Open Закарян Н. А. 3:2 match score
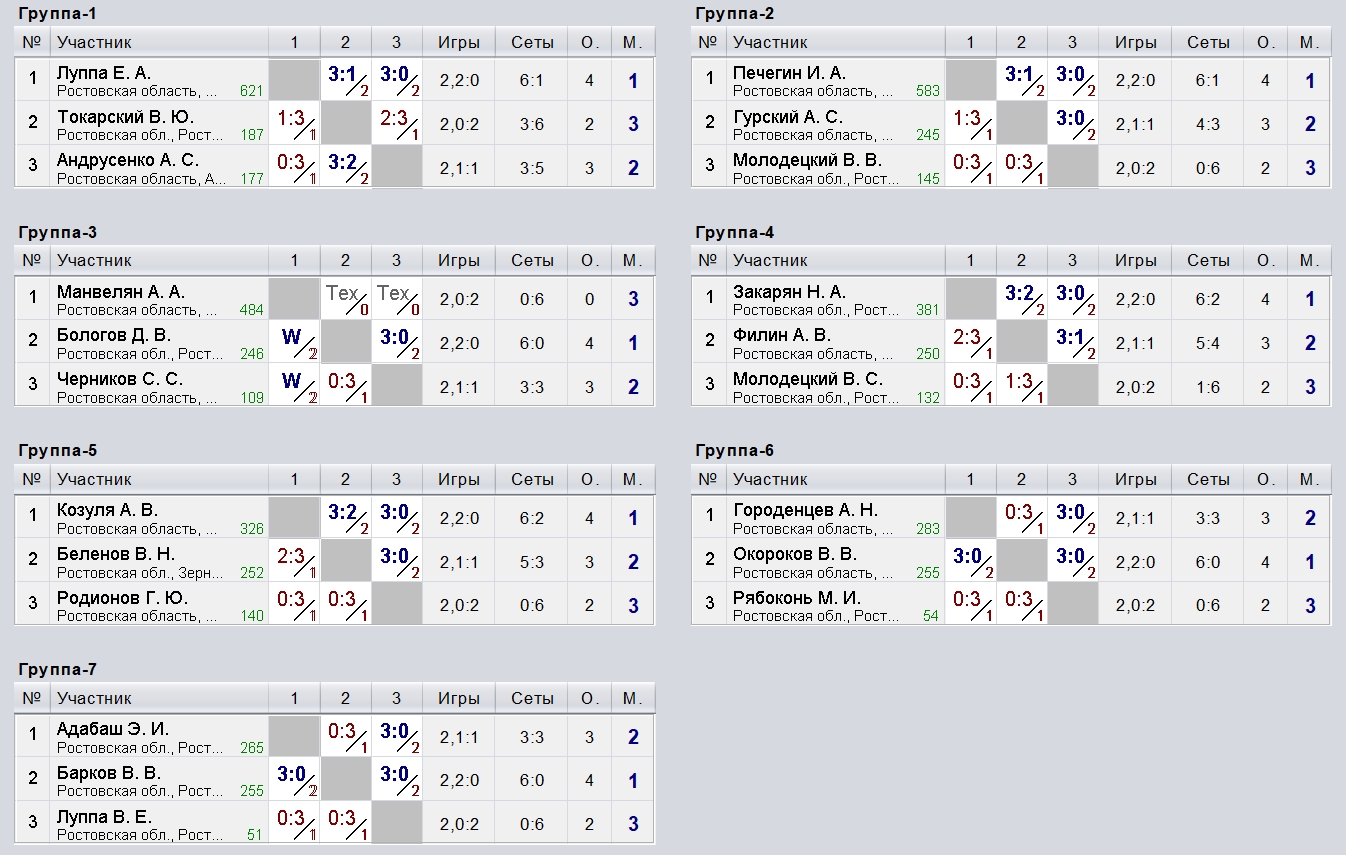The width and height of the screenshot is (1346, 855). 1022,299
